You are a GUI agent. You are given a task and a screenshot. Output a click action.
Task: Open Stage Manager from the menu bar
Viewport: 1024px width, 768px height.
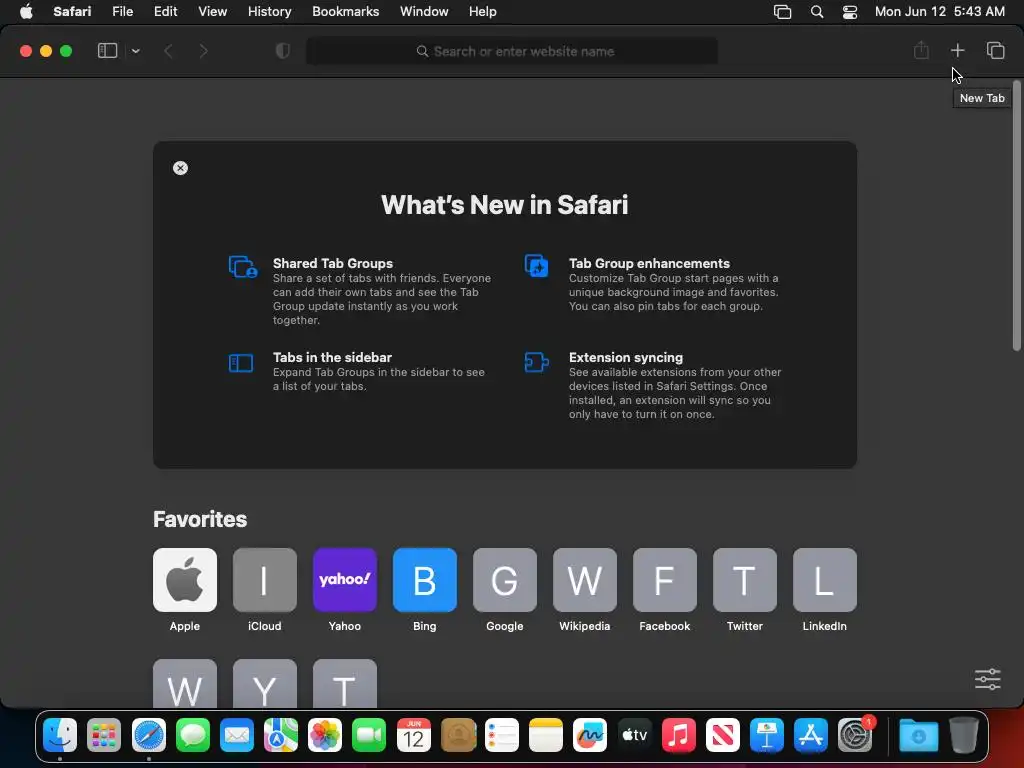pos(782,12)
